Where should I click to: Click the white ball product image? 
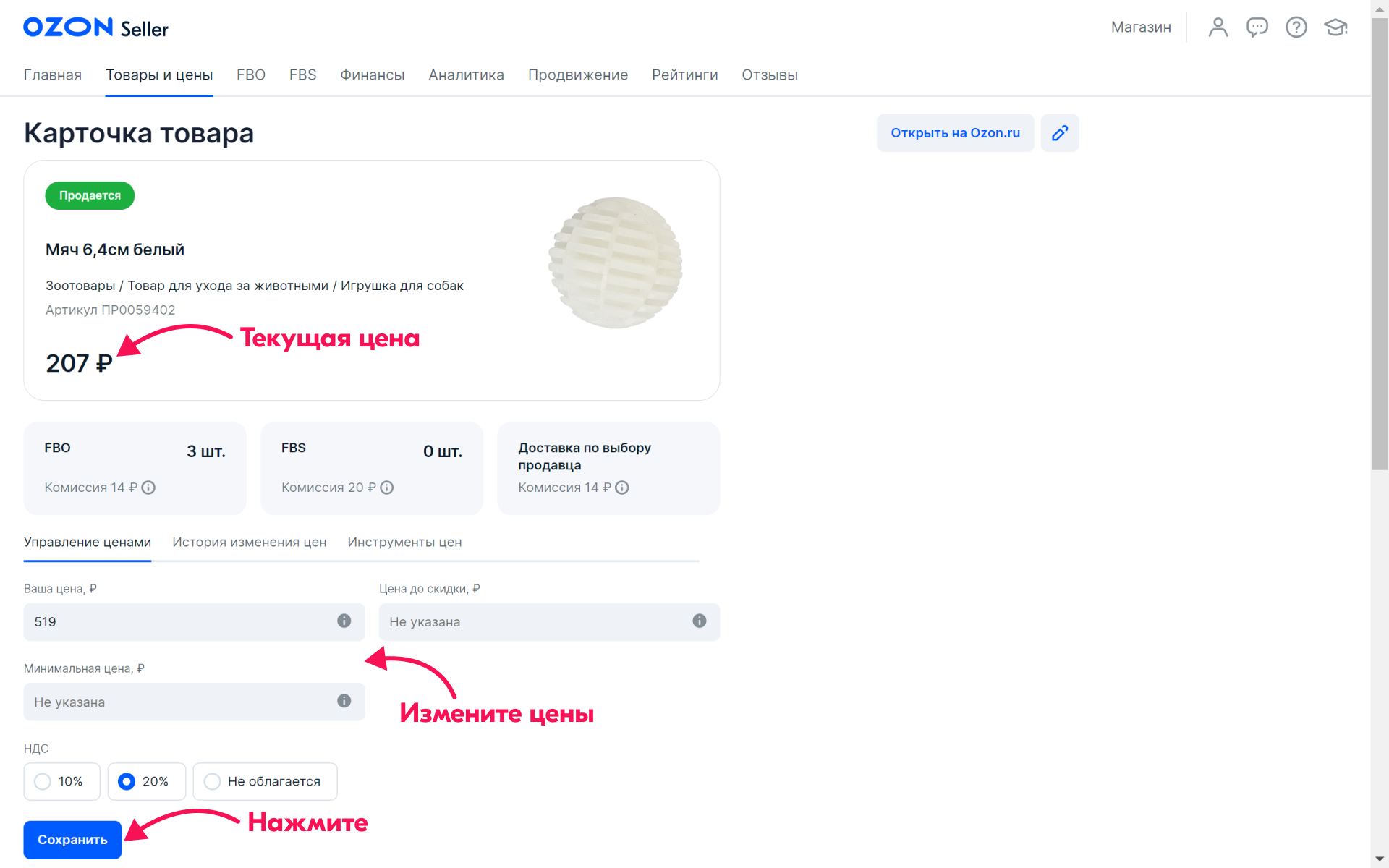pyautogui.click(x=616, y=263)
